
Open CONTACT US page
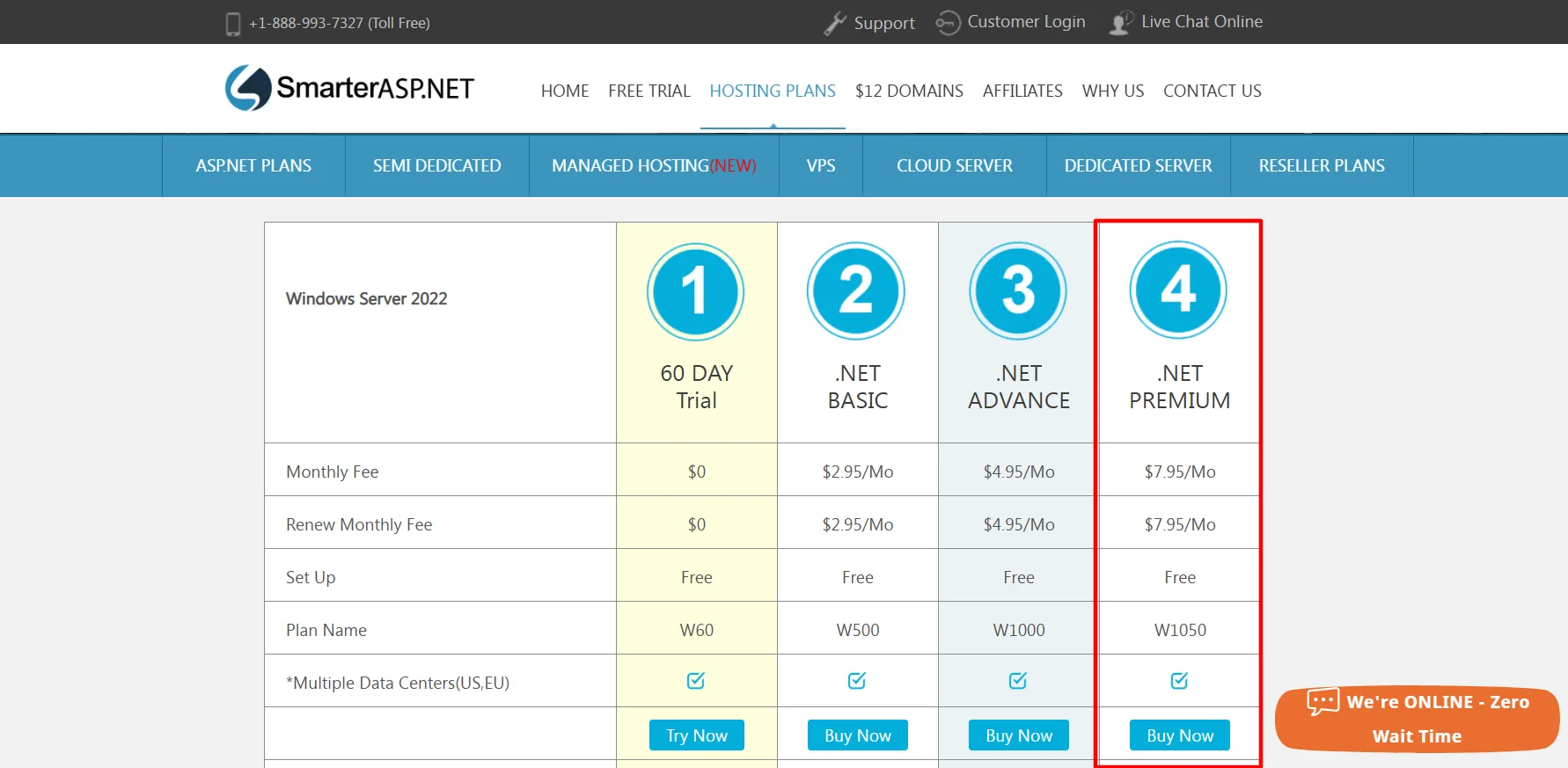tap(1213, 91)
